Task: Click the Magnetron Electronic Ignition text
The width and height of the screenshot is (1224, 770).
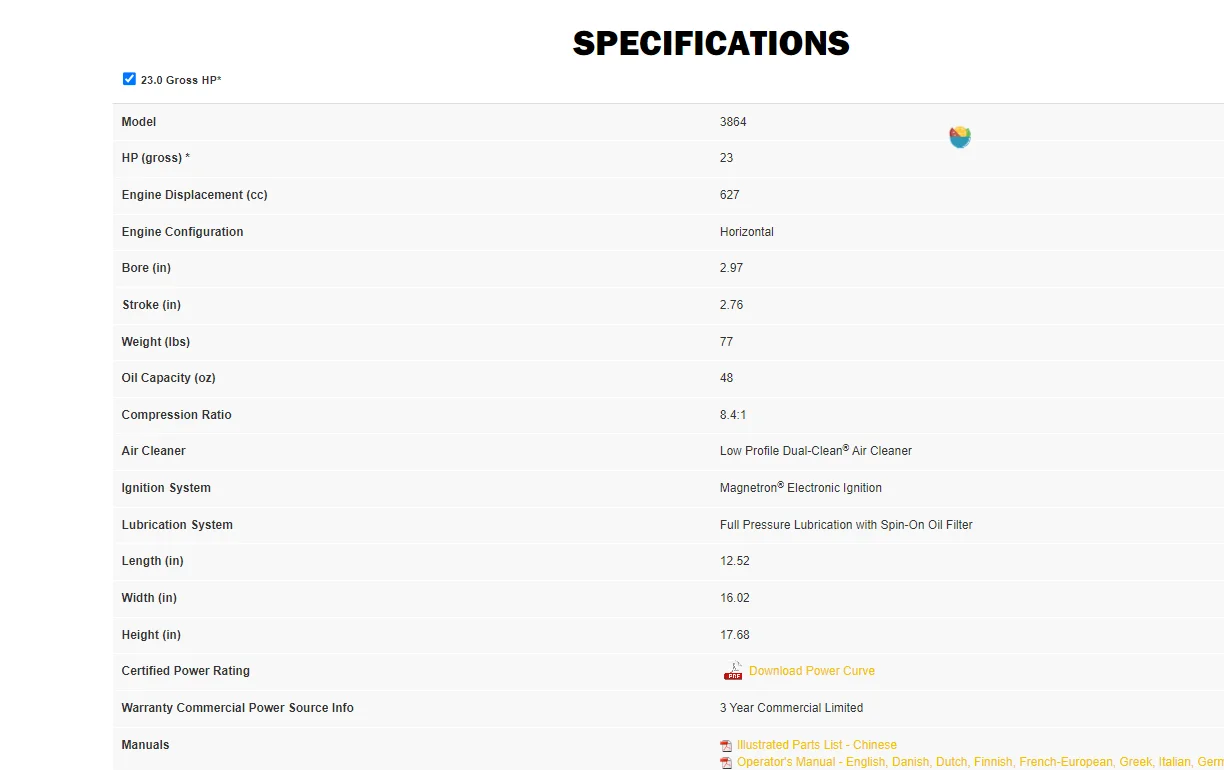Action: click(801, 488)
